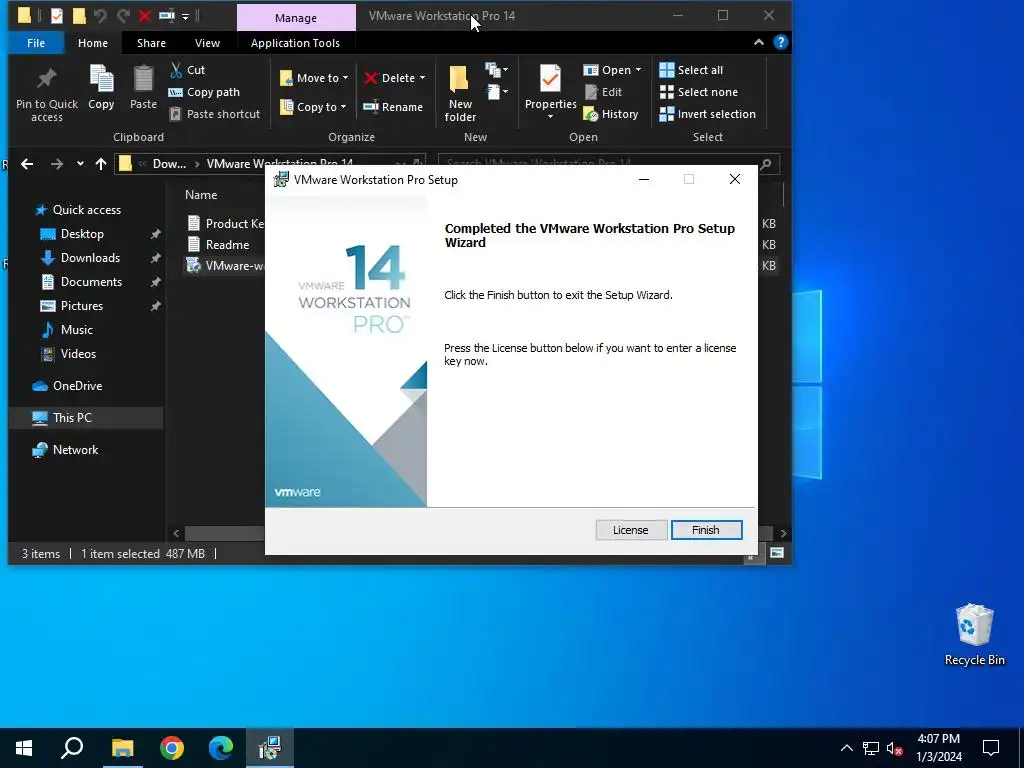This screenshot has height=768, width=1024.
Task: Open the Recent locations dropdown chevron
Action: tap(80, 164)
